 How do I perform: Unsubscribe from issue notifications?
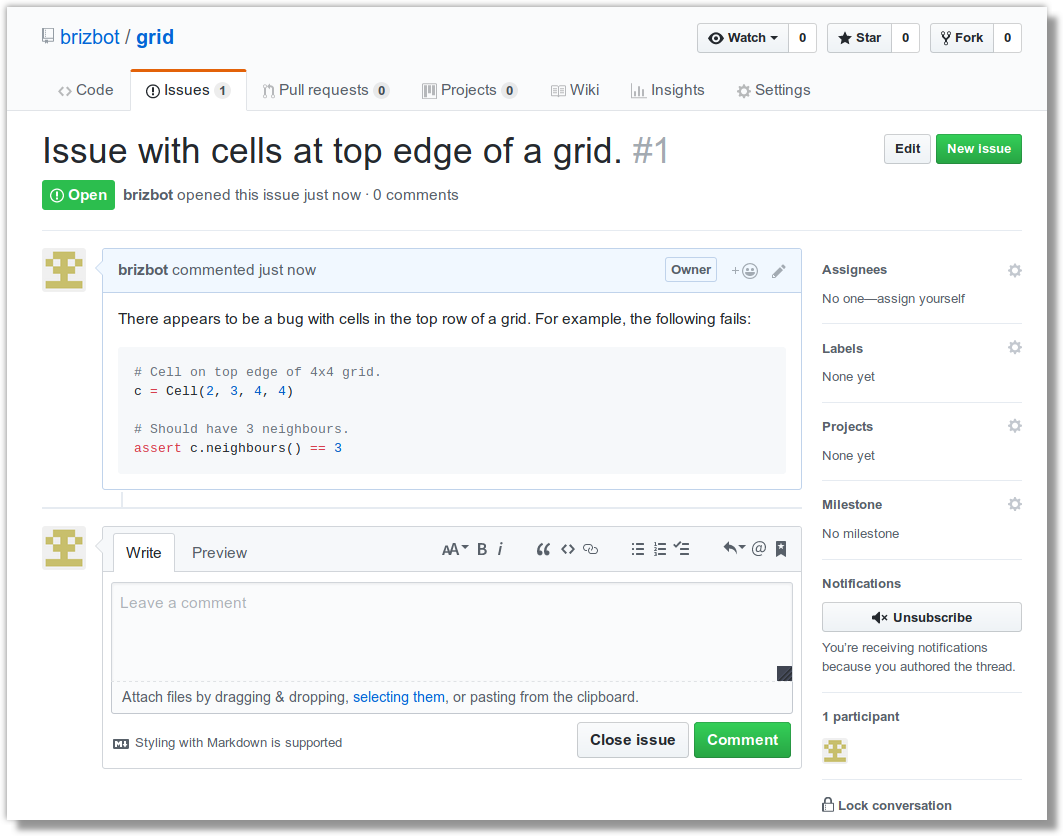[921, 617]
